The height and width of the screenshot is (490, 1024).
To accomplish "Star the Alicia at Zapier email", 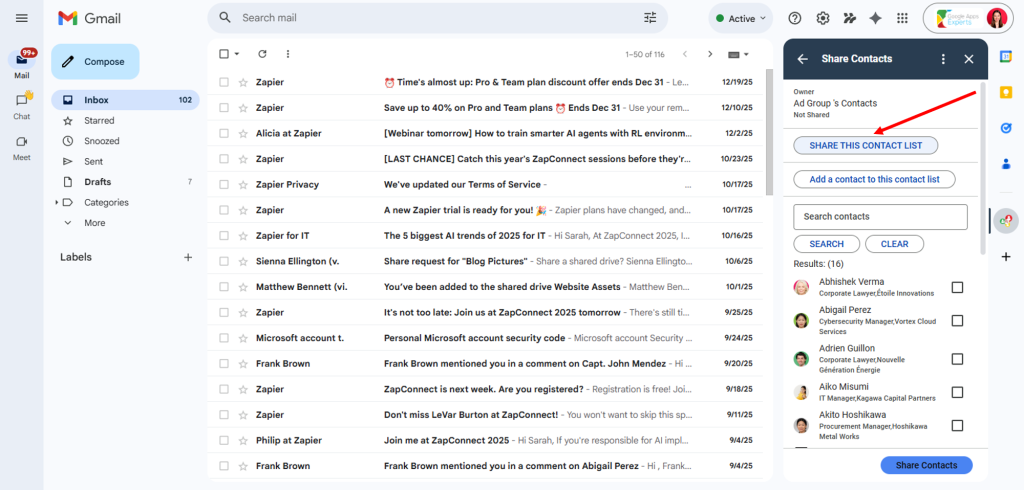I will tap(243, 133).
